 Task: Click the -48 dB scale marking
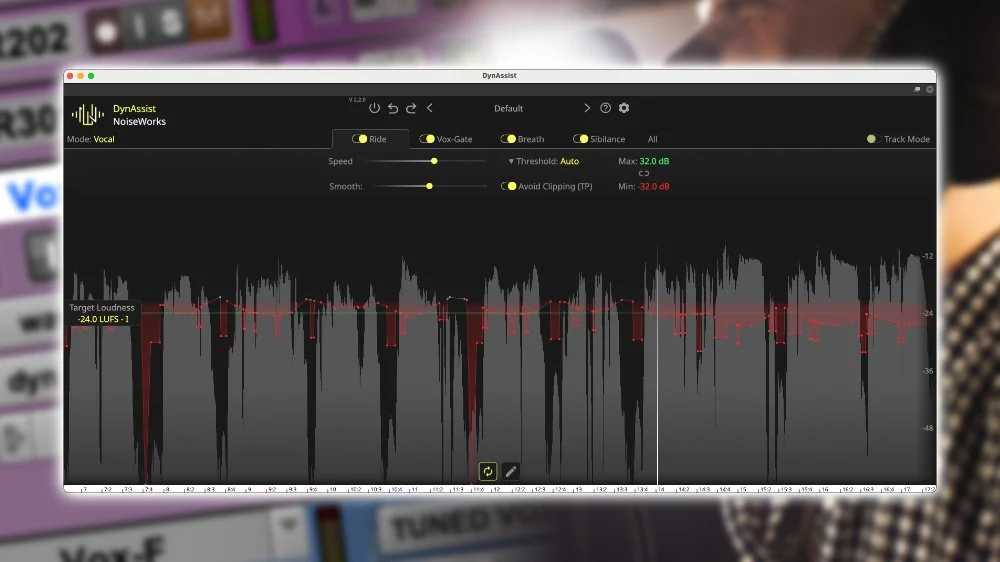pos(928,428)
